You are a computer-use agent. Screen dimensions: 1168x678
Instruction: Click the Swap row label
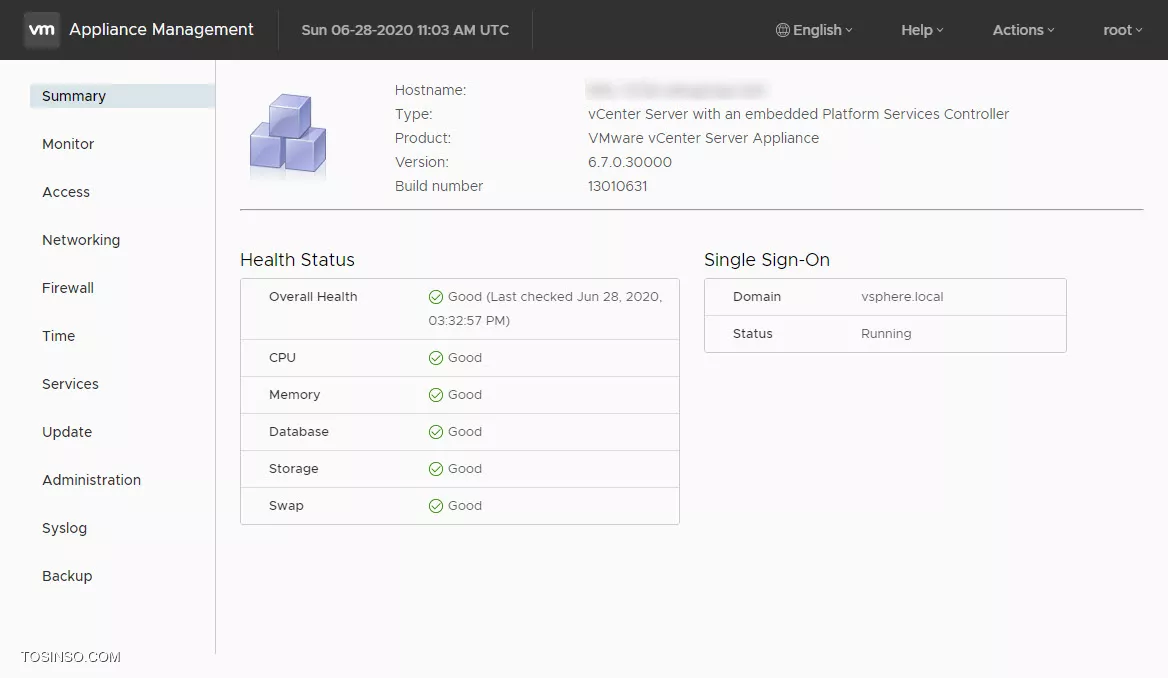coord(286,506)
